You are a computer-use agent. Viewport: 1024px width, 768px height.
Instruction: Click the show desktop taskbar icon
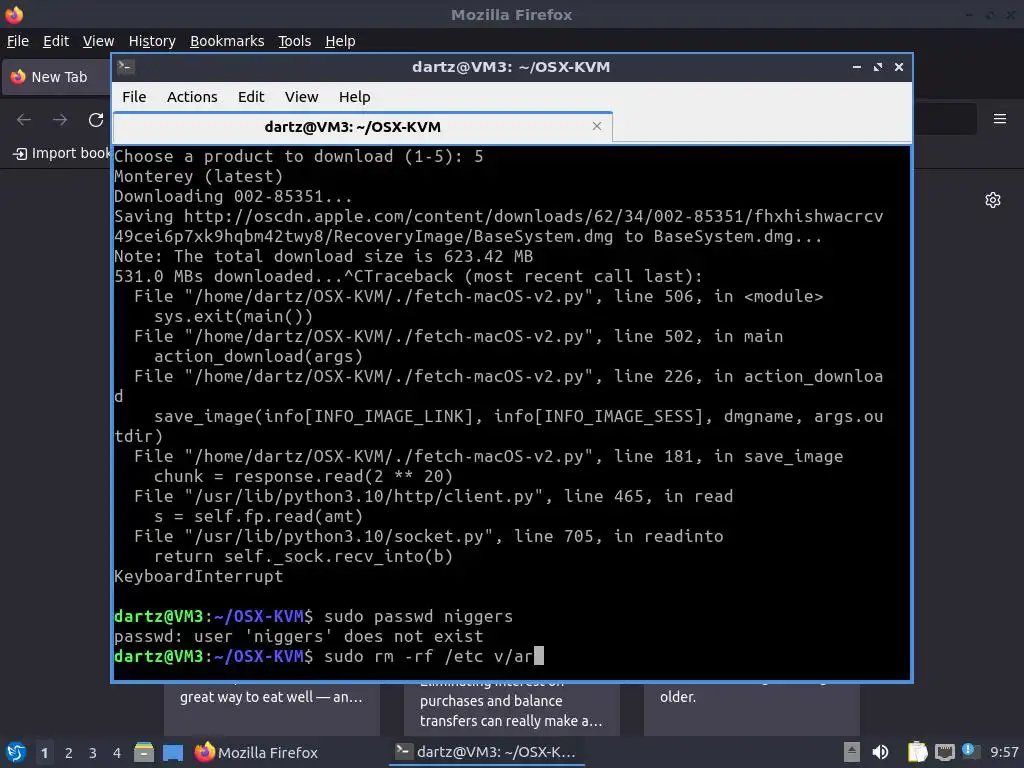[172, 752]
